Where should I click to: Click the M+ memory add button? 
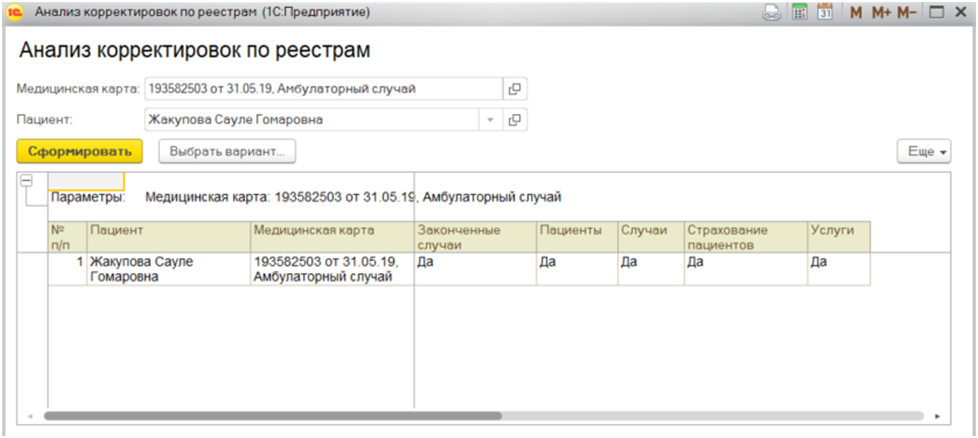pos(881,12)
